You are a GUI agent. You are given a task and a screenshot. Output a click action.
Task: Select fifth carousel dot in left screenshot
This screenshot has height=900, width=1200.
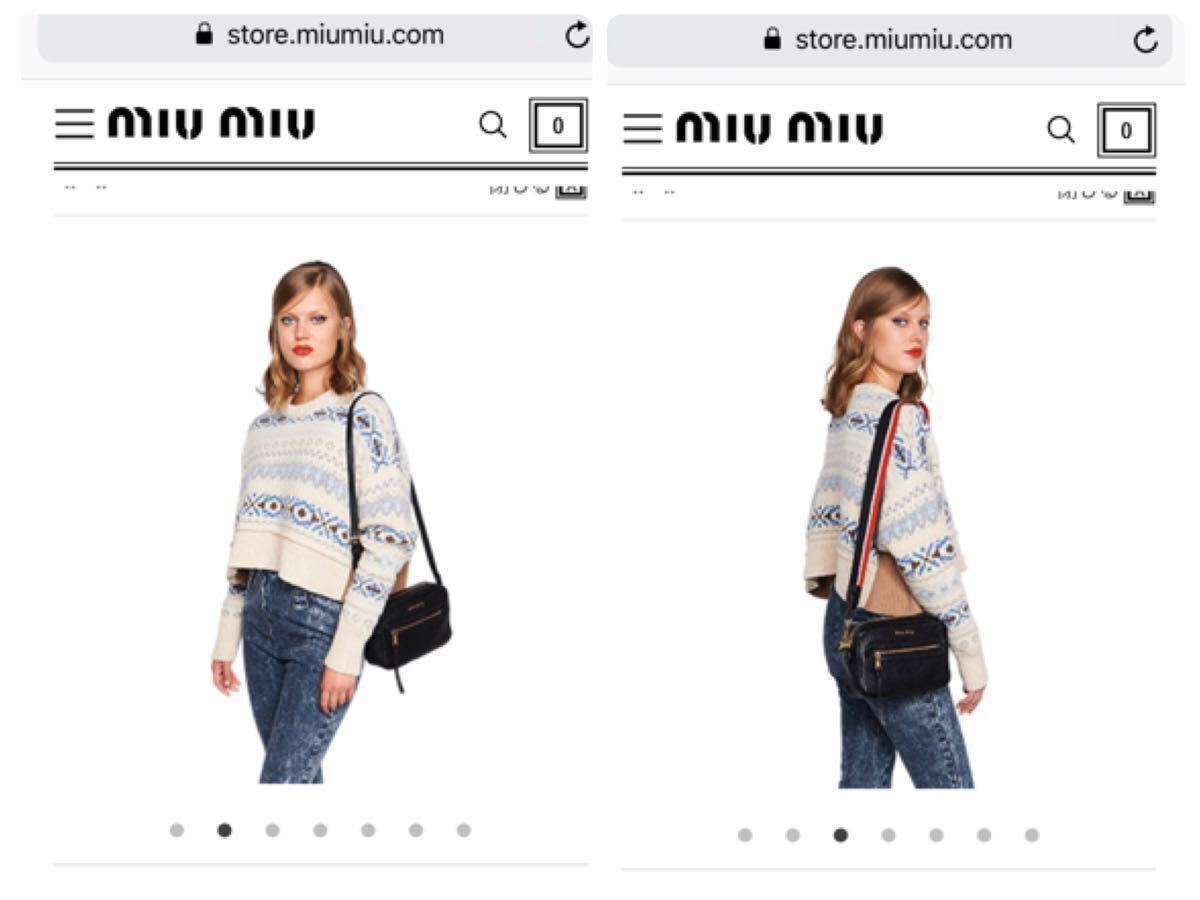368,830
